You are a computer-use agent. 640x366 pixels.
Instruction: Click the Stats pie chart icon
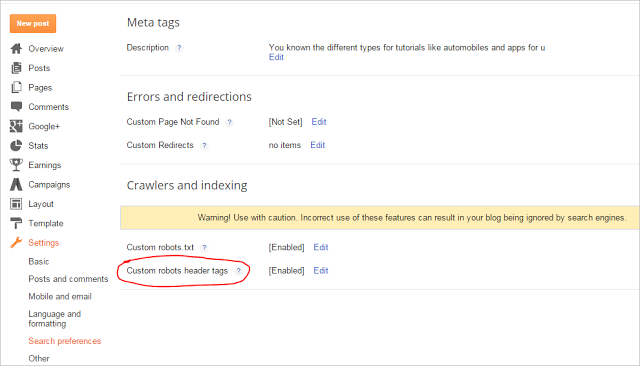pos(16,146)
